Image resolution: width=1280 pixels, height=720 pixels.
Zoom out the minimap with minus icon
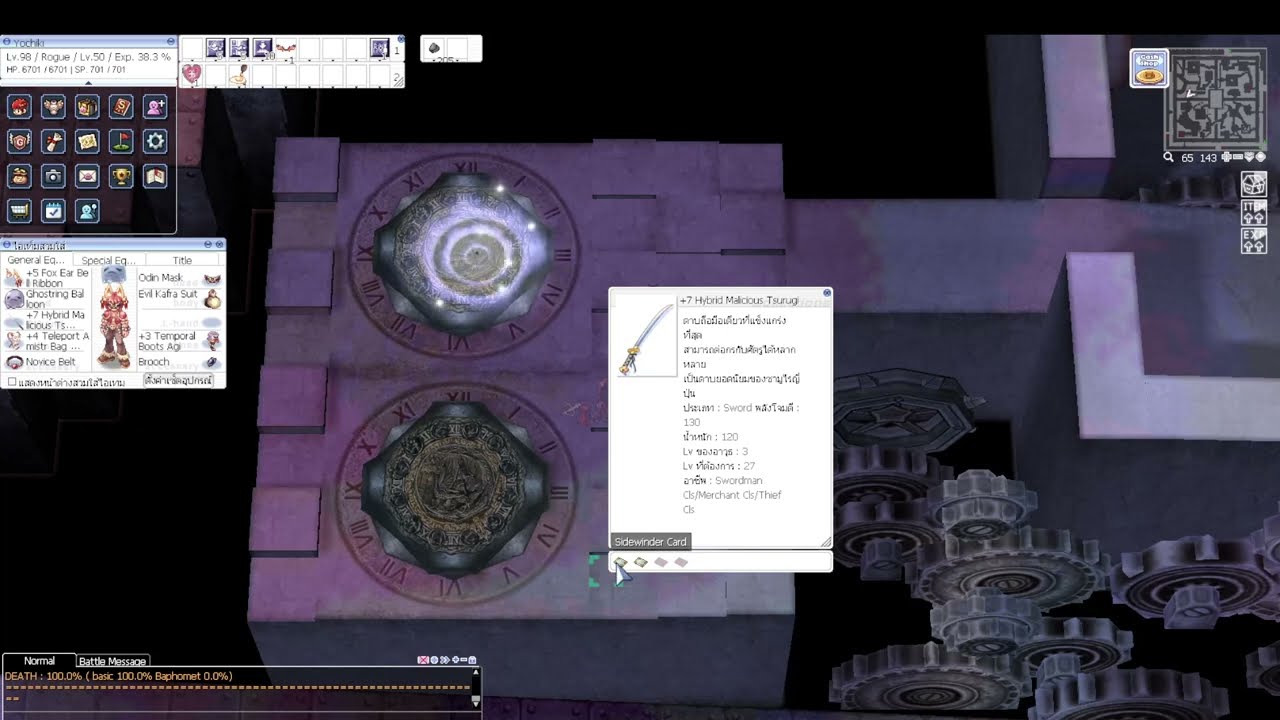(1238, 157)
